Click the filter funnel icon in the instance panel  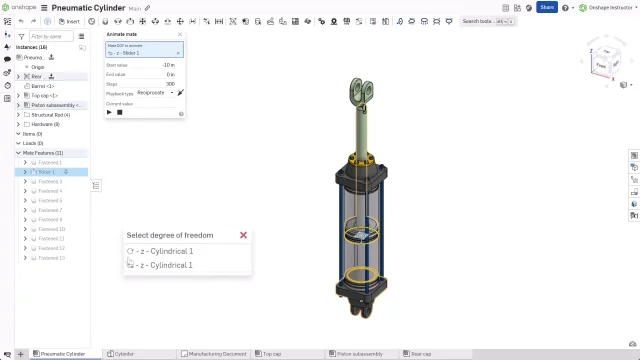(22, 36)
